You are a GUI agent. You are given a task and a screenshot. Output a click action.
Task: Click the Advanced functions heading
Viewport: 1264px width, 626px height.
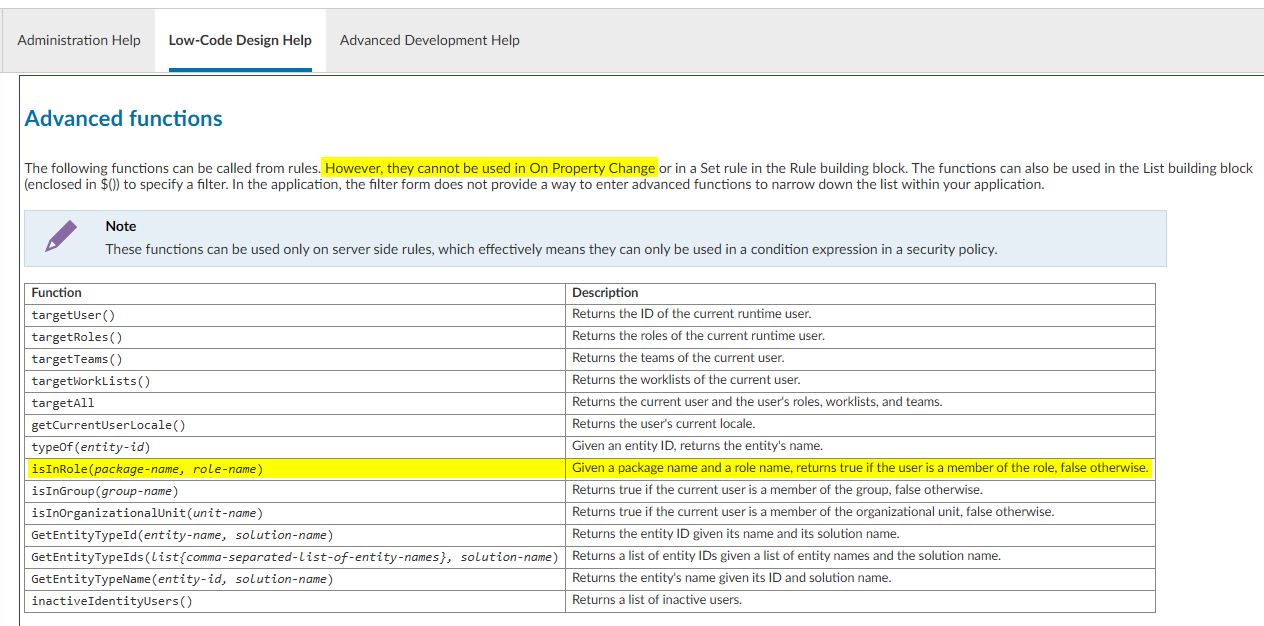123,118
